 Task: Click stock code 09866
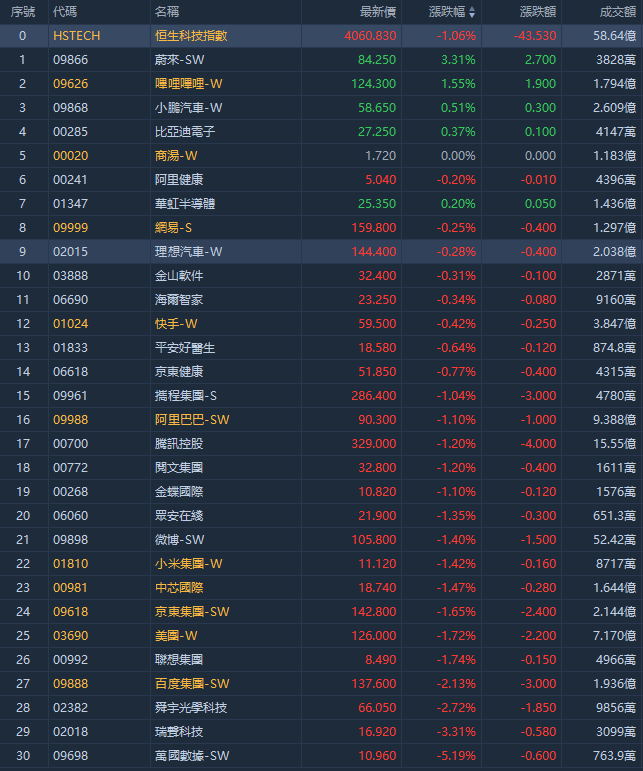71,60
